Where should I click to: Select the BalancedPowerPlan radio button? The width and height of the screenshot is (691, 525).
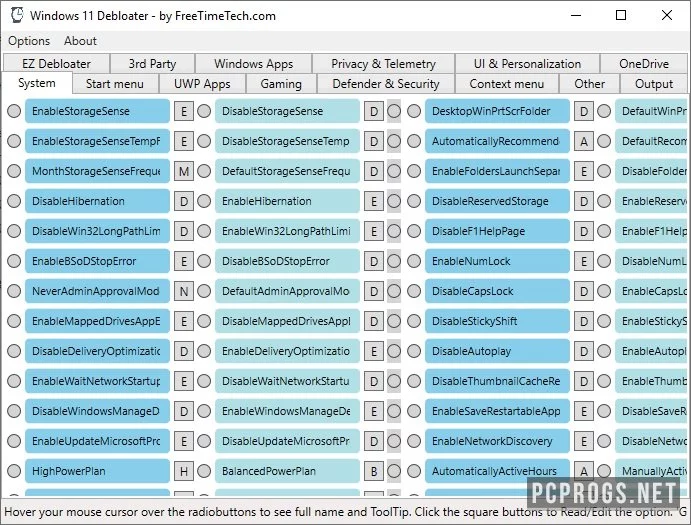pyautogui.click(x=204, y=471)
